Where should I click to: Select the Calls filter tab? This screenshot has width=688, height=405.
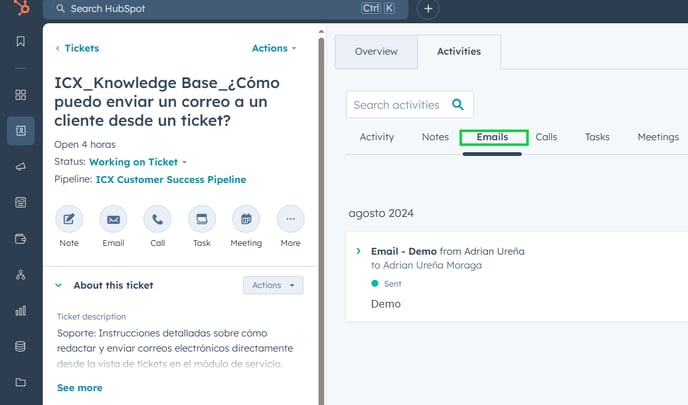(x=546, y=137)
